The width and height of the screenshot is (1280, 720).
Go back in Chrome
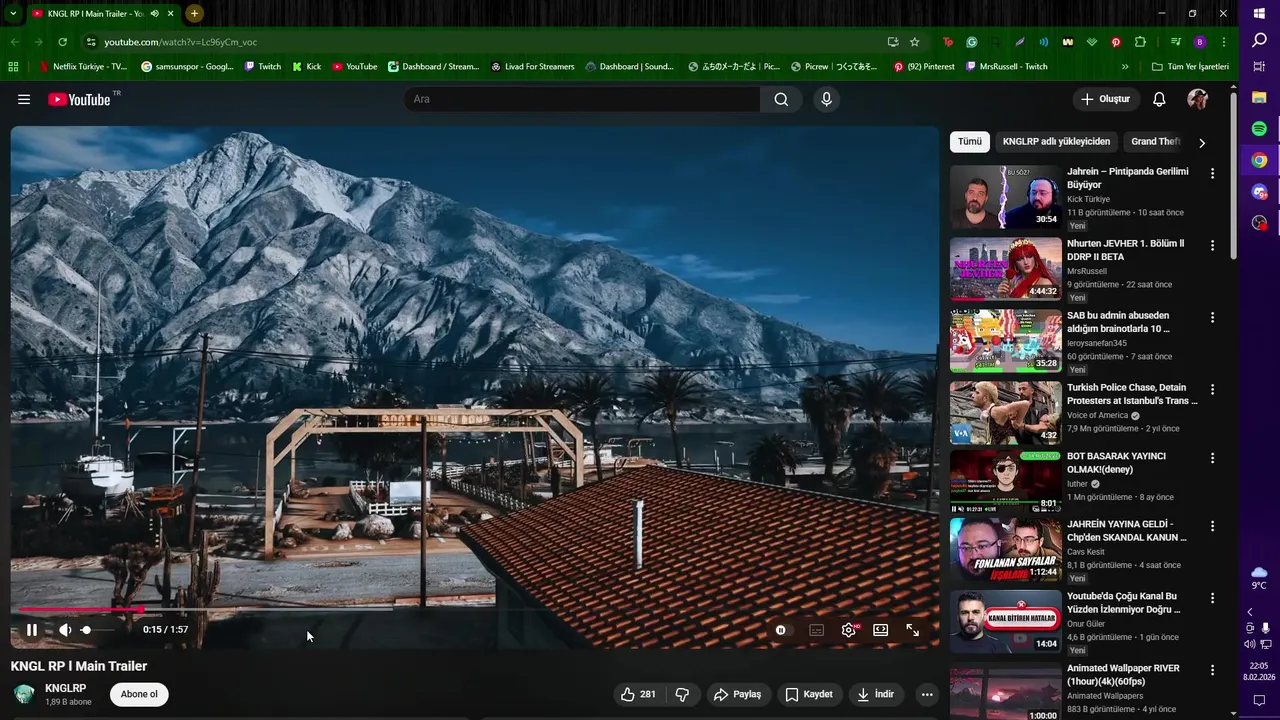(14, 42)
